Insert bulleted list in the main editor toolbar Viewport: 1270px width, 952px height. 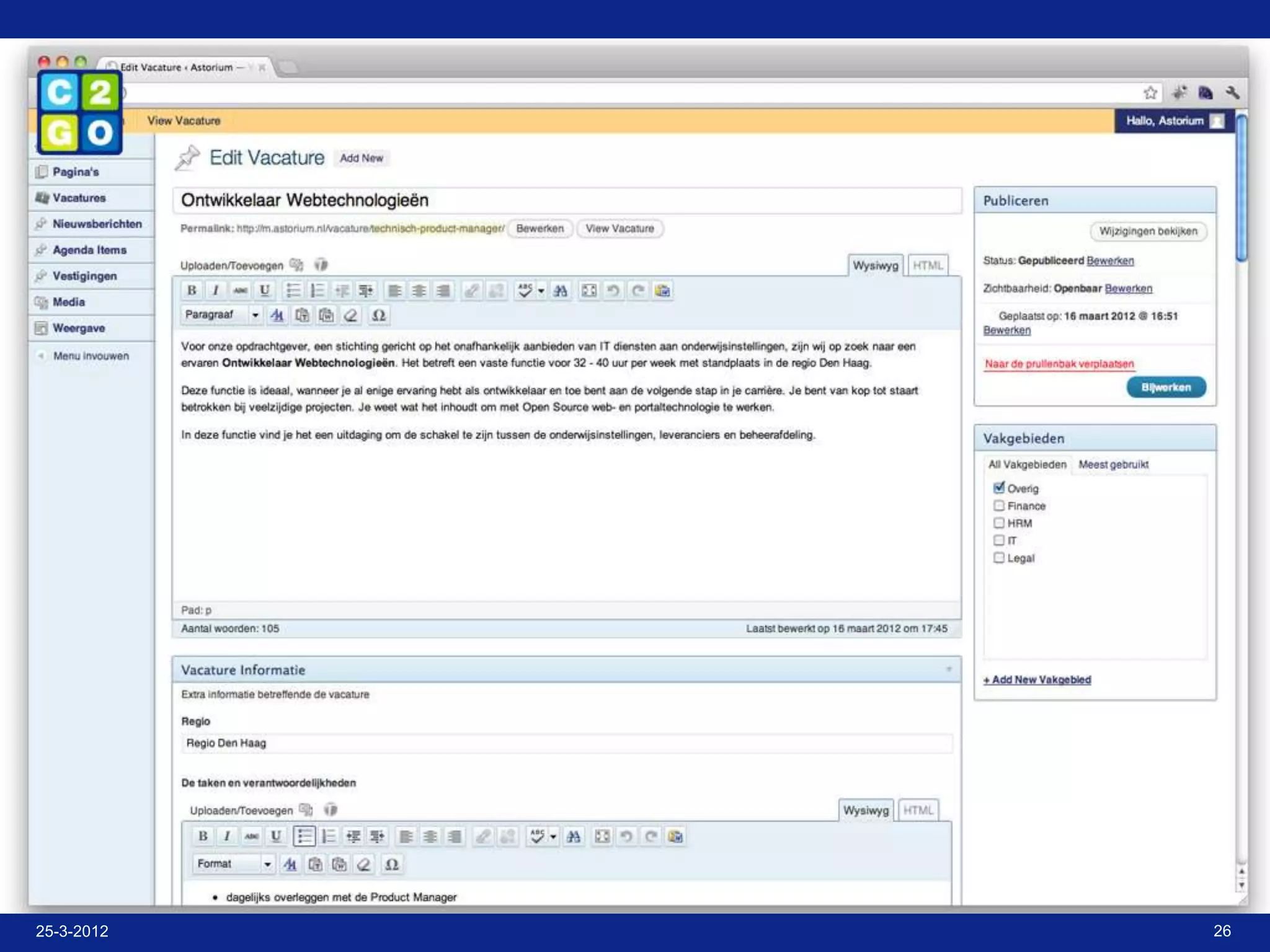coord(293,290)
